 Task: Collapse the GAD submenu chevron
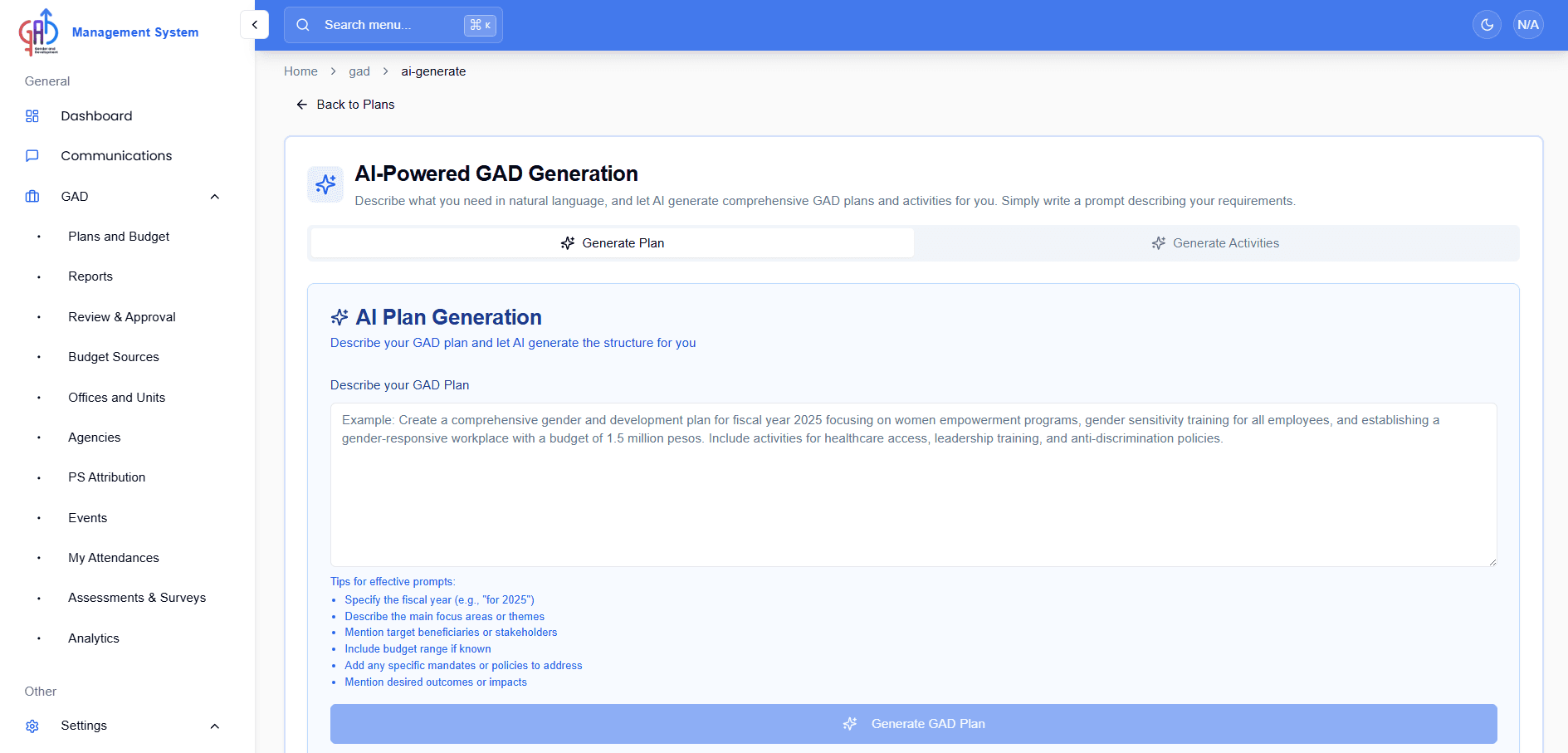click(215, 196)
